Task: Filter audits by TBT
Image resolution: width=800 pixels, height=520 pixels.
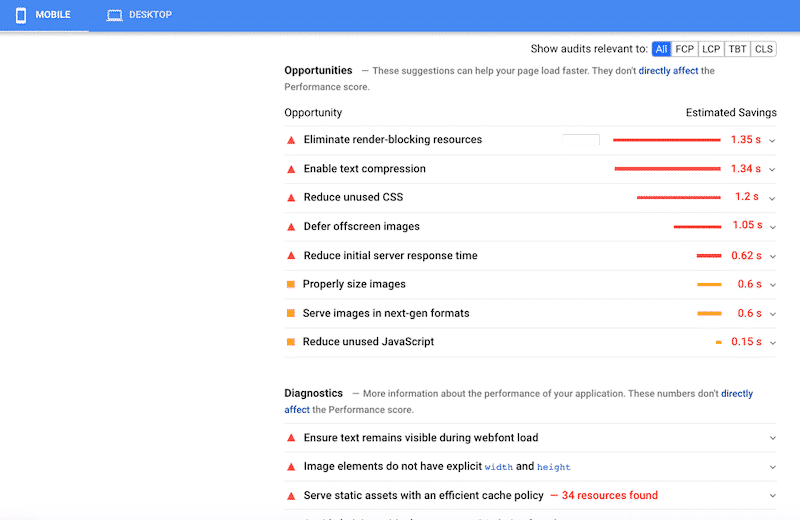Action: [x=737, y=49]
